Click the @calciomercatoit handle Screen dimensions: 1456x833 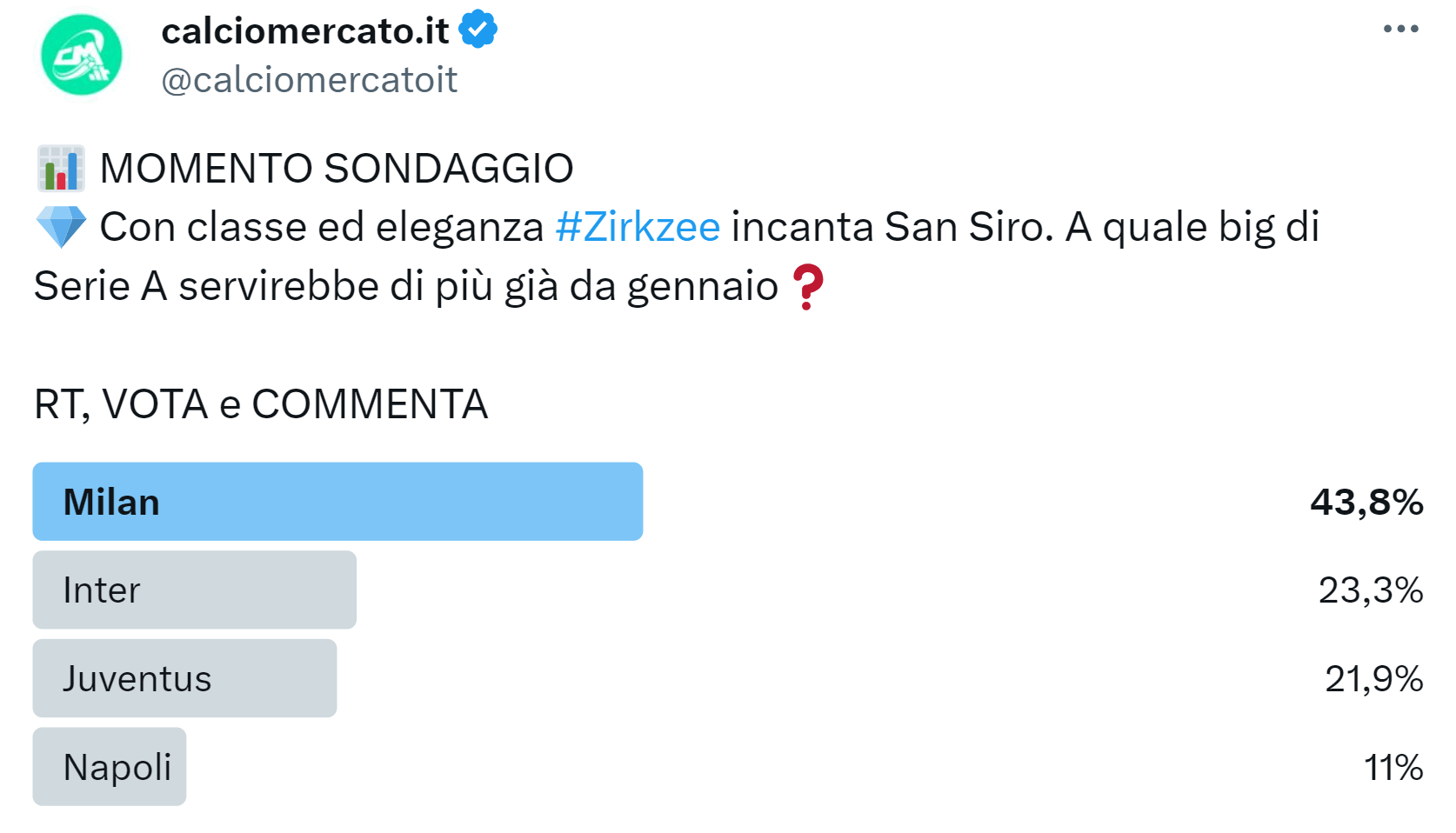[x=308, y=80]
